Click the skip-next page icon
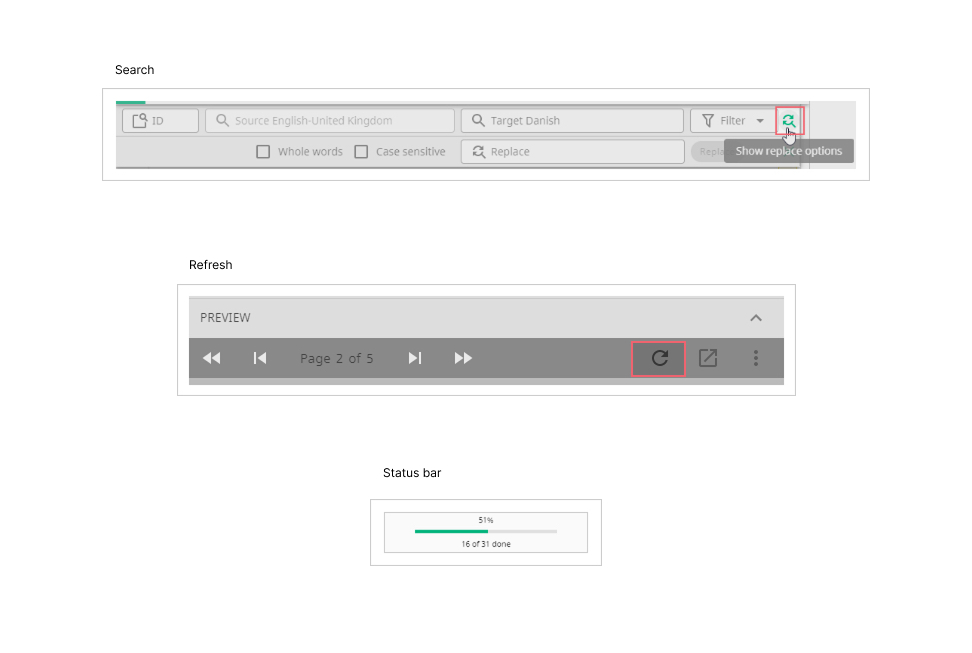The height and width of the screenshot is (653, 972). [x=415, y=358]
